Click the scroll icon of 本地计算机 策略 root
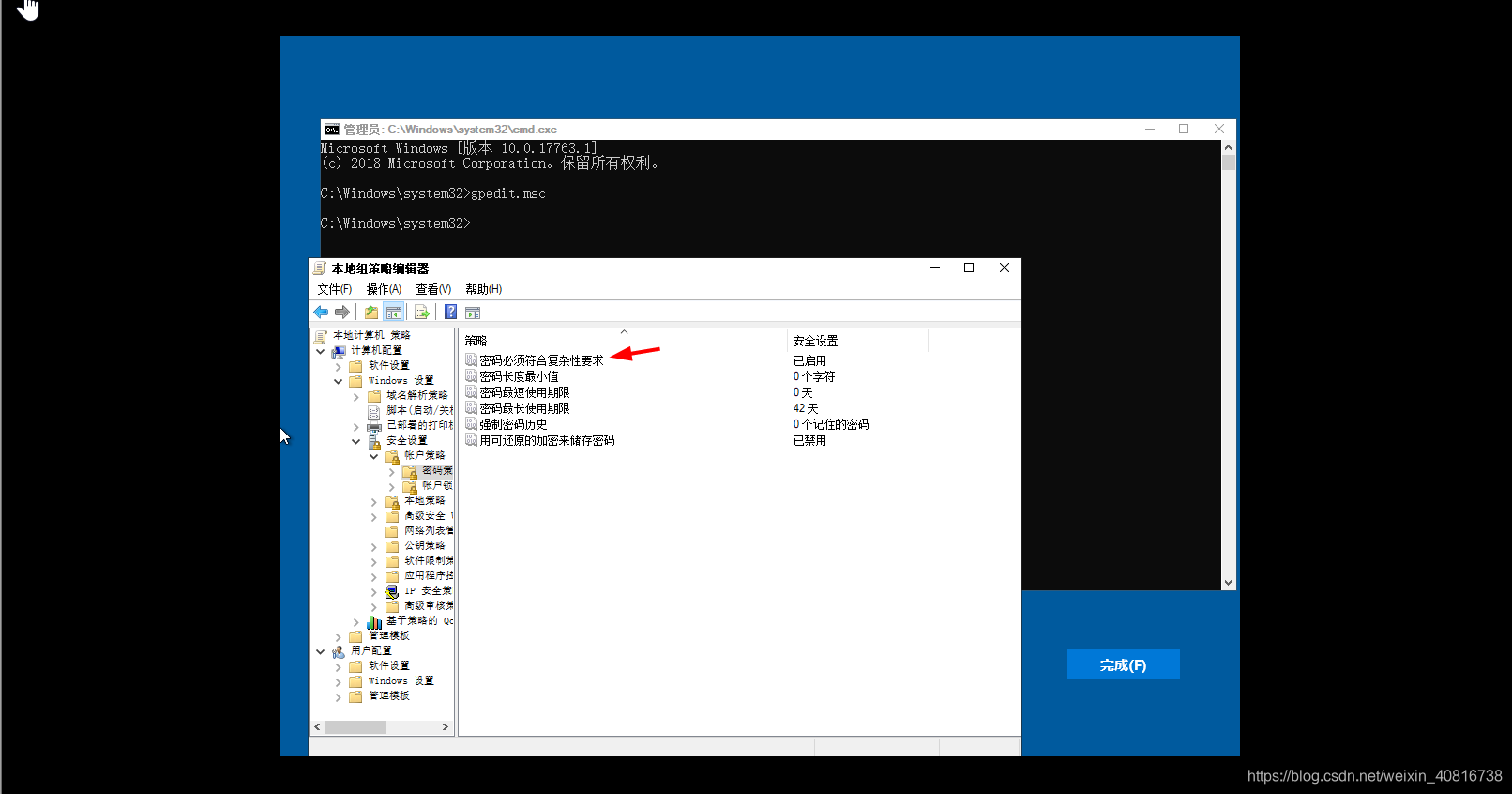 [x=321, y=336]
